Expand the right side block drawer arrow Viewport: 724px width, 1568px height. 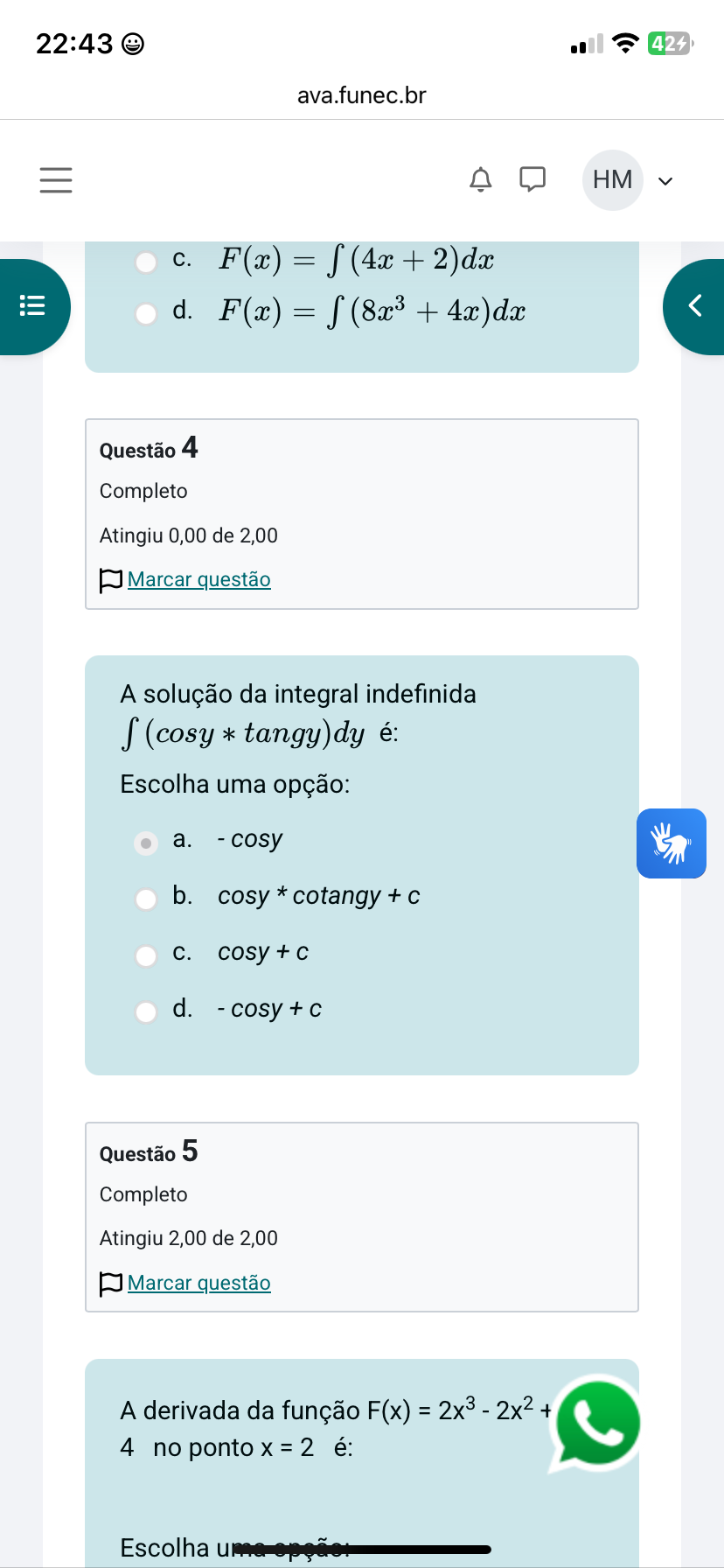695,306
